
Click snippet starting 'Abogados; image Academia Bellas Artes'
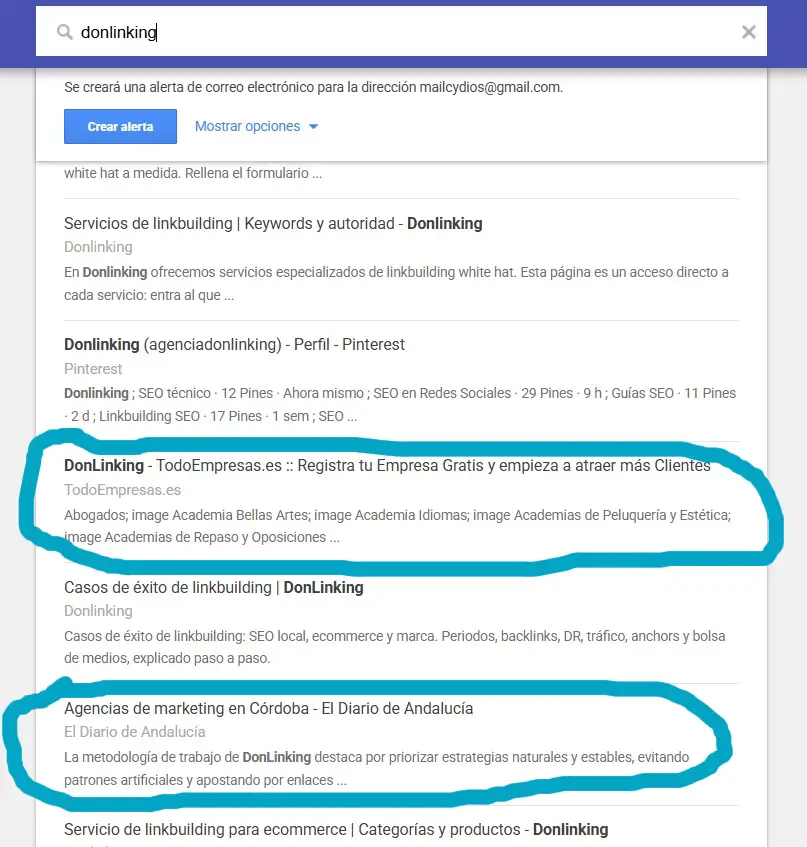(398, 526)
